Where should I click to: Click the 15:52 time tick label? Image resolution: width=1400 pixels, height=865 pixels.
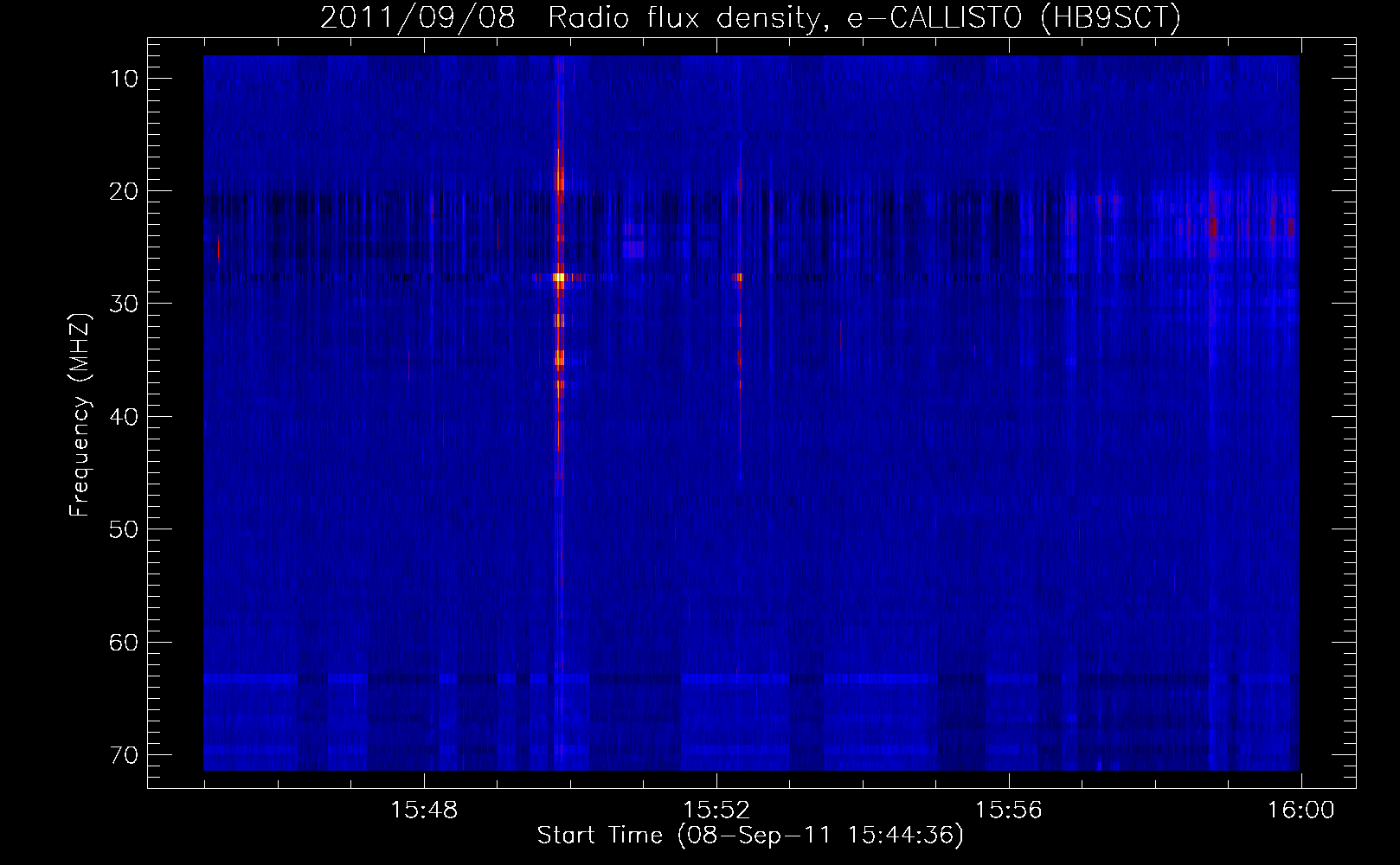point(716,811)
